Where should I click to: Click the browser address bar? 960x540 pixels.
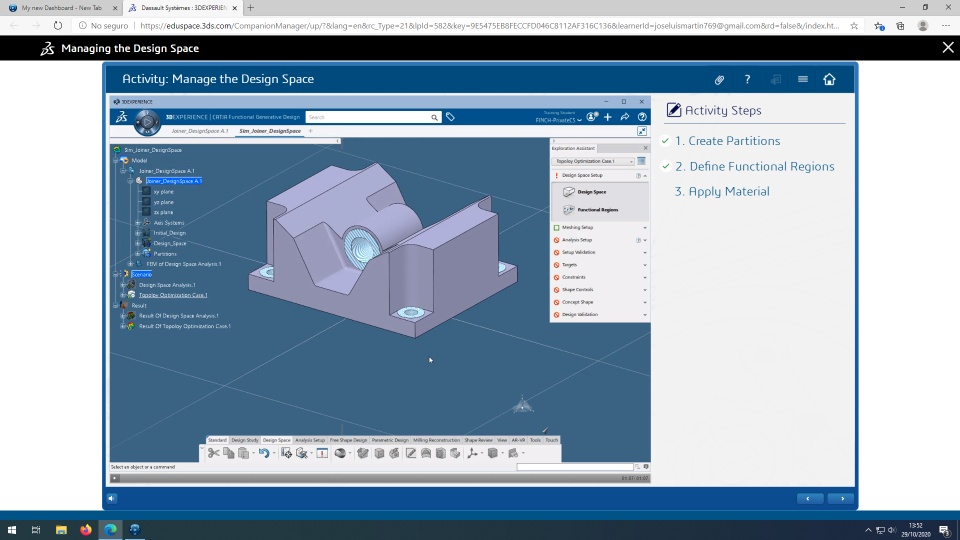pos(489,26)
